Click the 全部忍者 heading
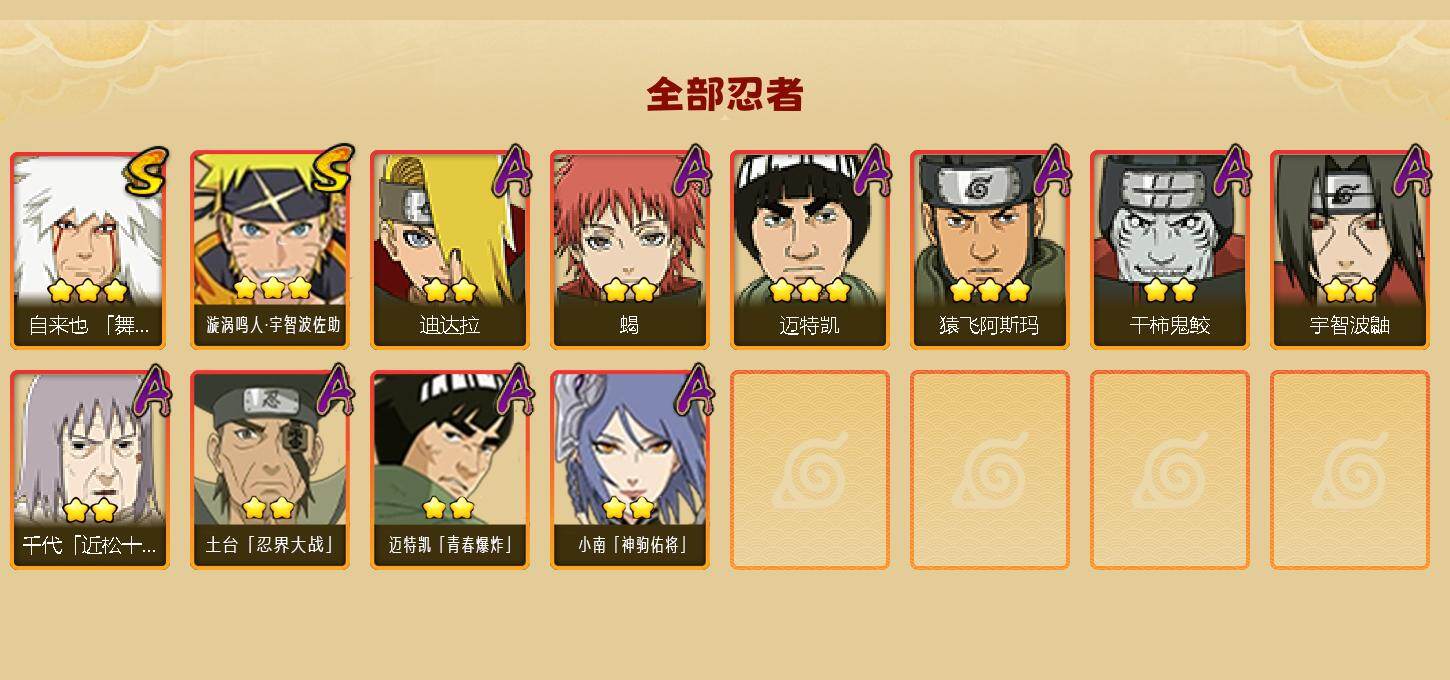This screenshot has height=680, width=1450. (725, 94)
